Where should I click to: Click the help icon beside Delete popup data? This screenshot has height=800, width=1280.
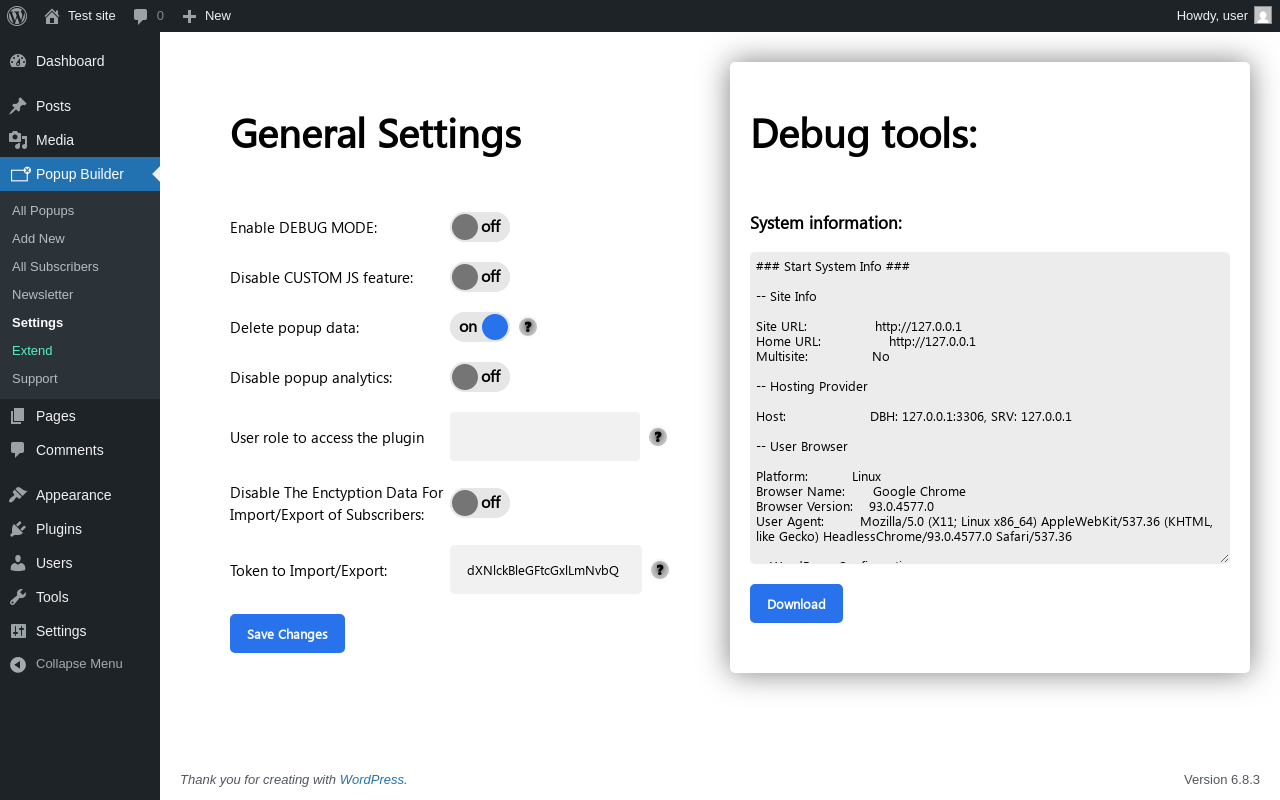528,327
